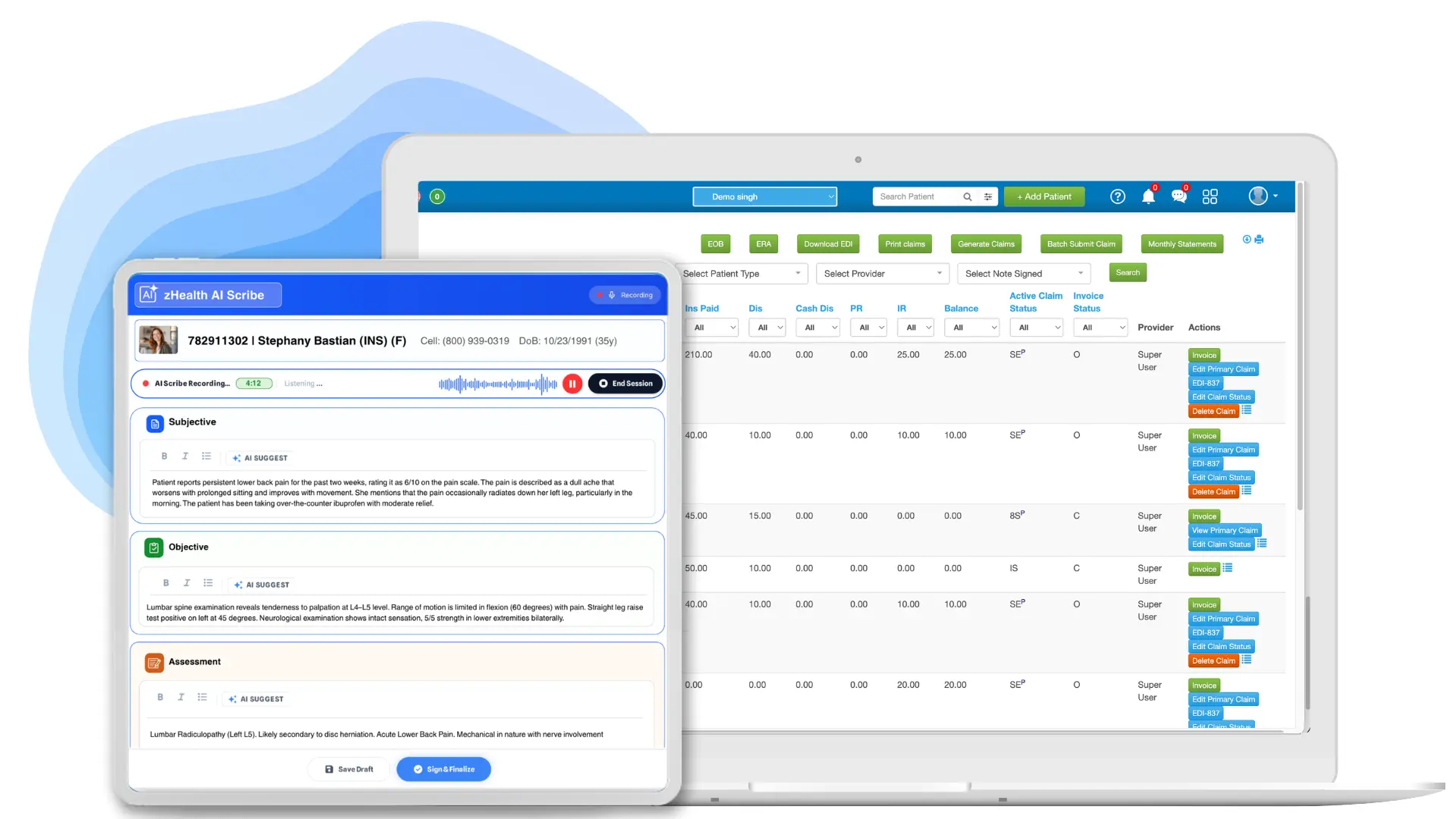The height and width of the screenshot is (819, 1456).
Task: Insert bullet list in Subjective section
Action: tap(206, 457)
